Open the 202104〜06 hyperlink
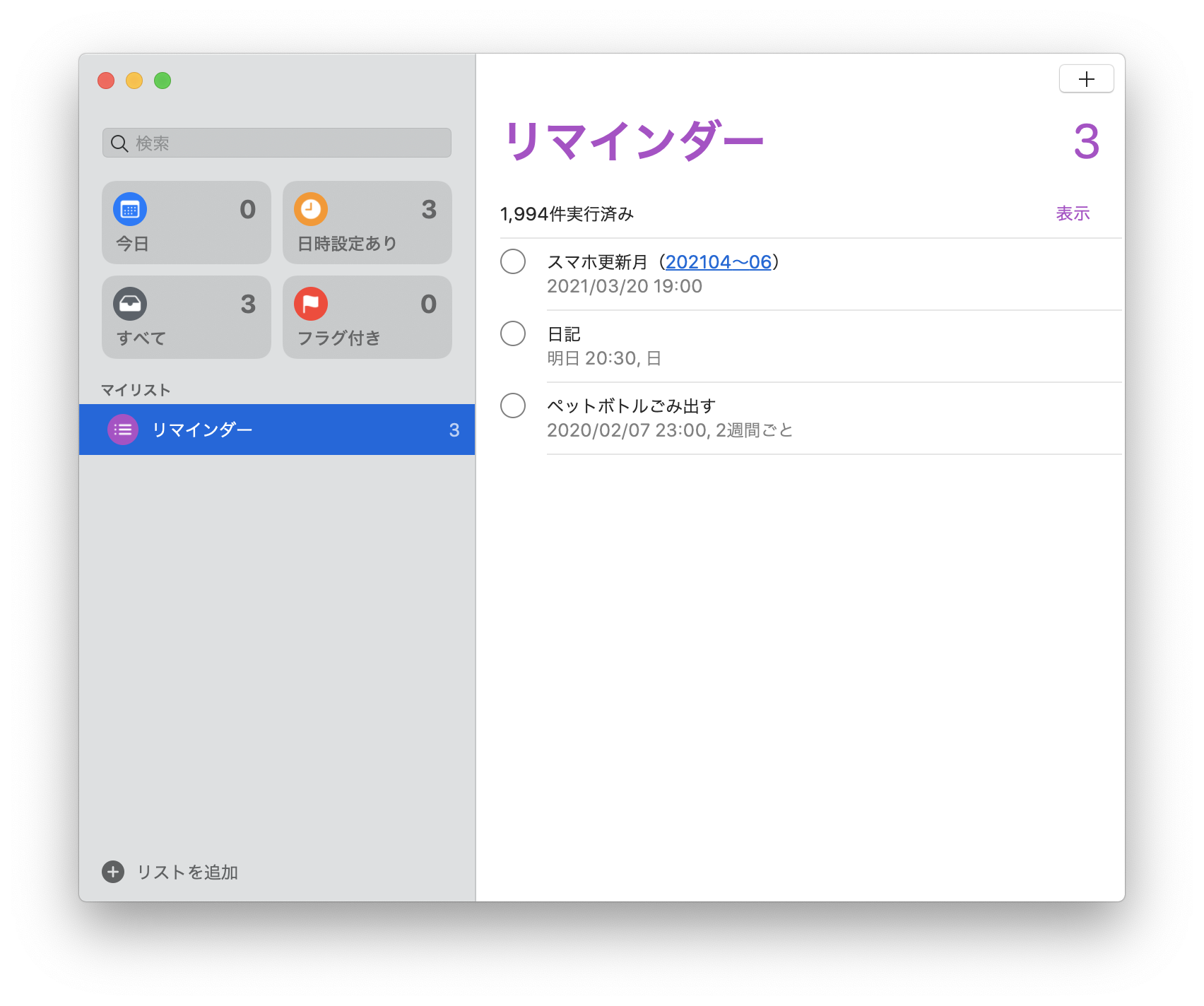The width and height of the screenshot is (1204, 1006). [718, 262]
